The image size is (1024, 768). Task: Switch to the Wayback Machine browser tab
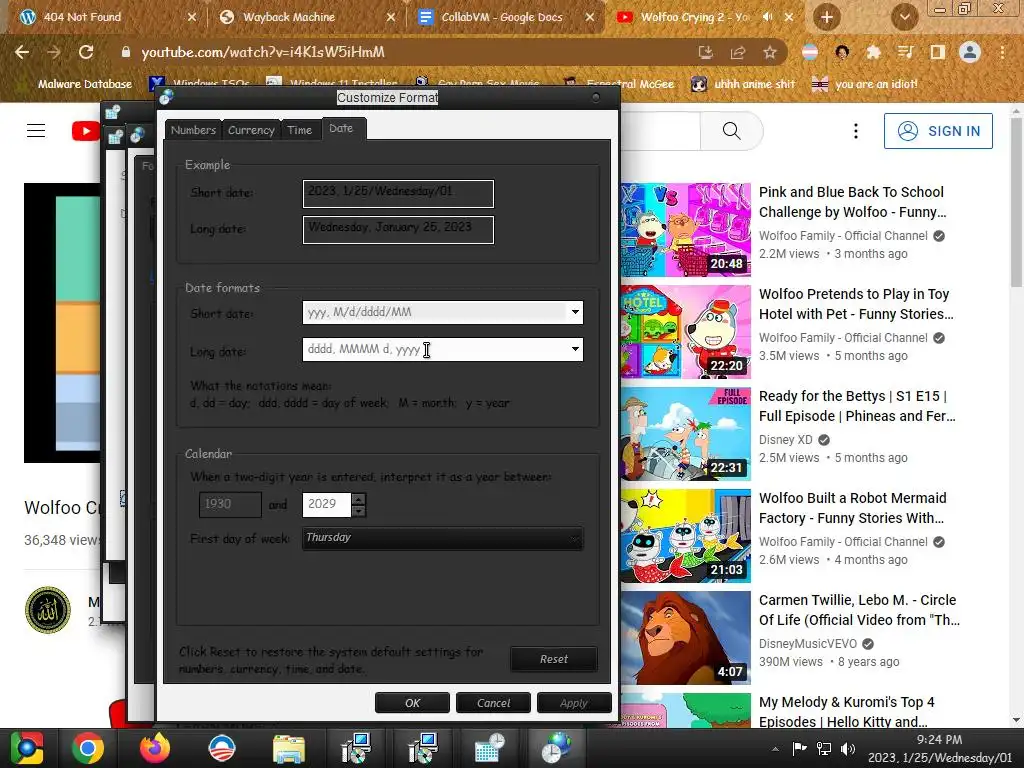tap(307, 17)
